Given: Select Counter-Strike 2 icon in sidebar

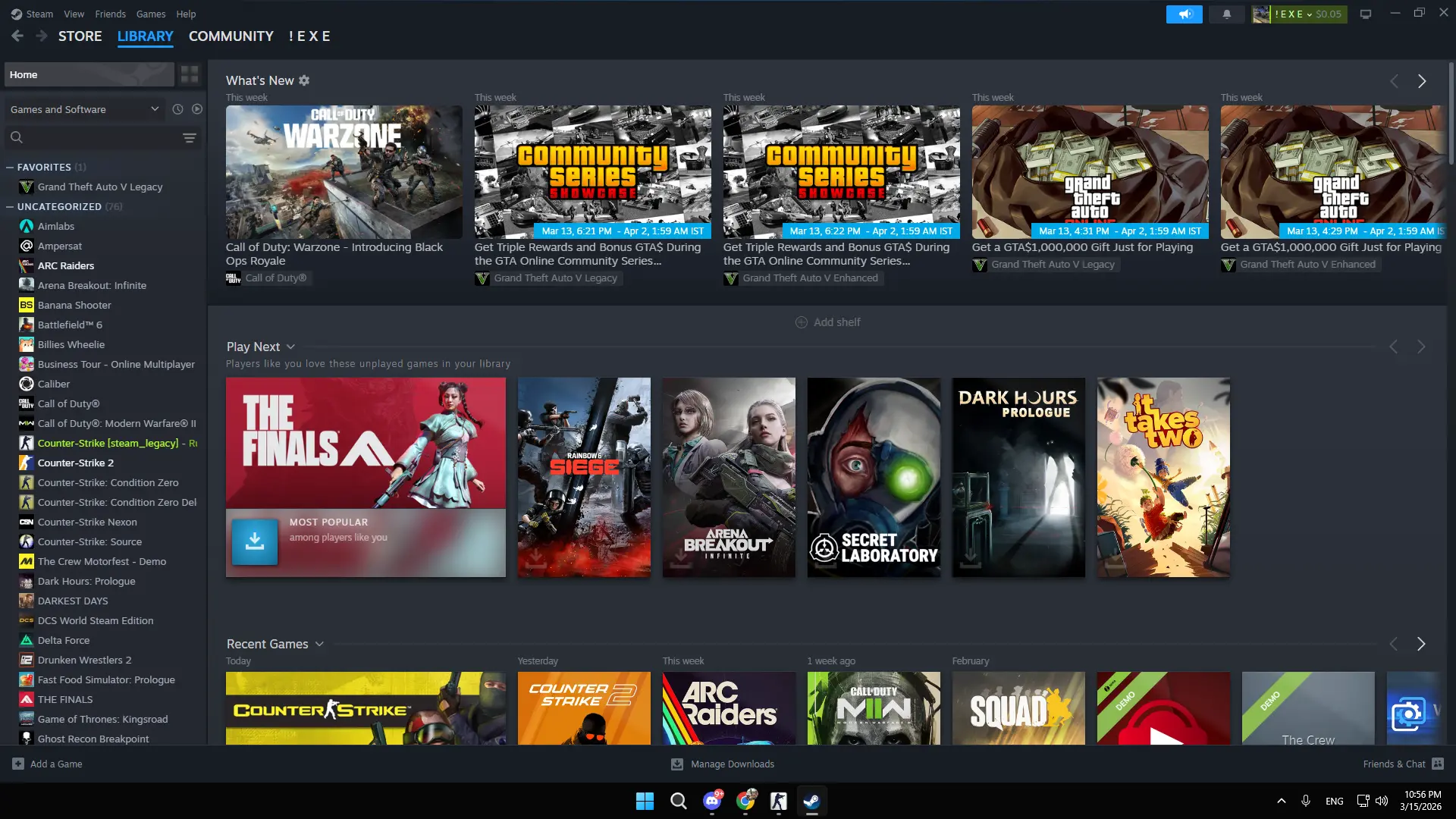Looking at the screenshot, I should [27, 463].
